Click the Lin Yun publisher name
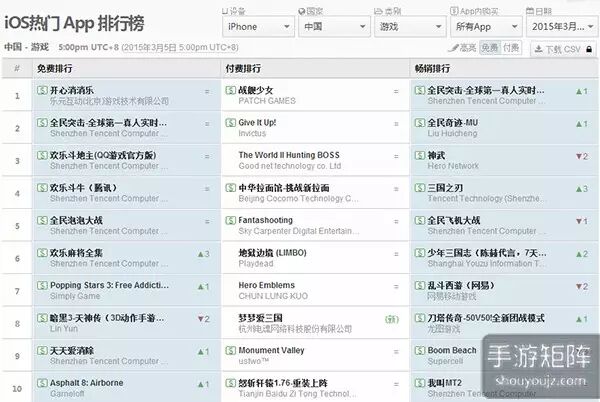600x402 pixels. [64, 329]
